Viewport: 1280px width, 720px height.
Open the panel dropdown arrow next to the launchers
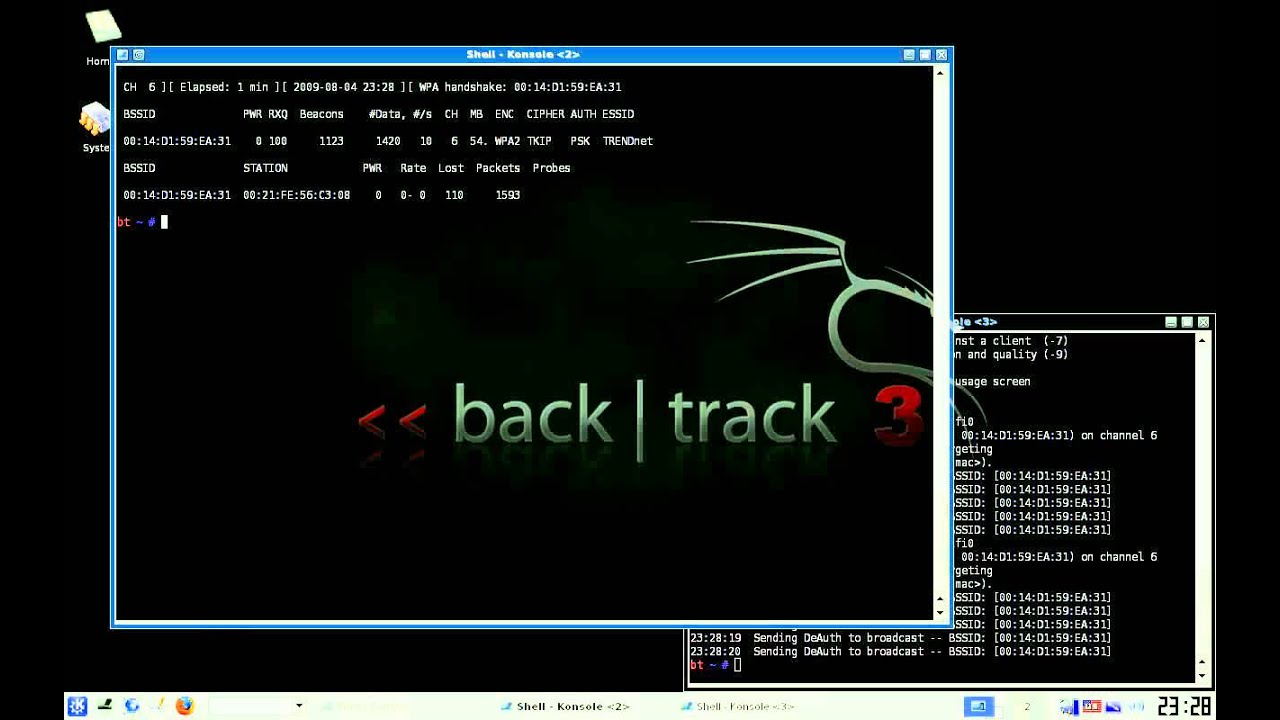[298, 706]
